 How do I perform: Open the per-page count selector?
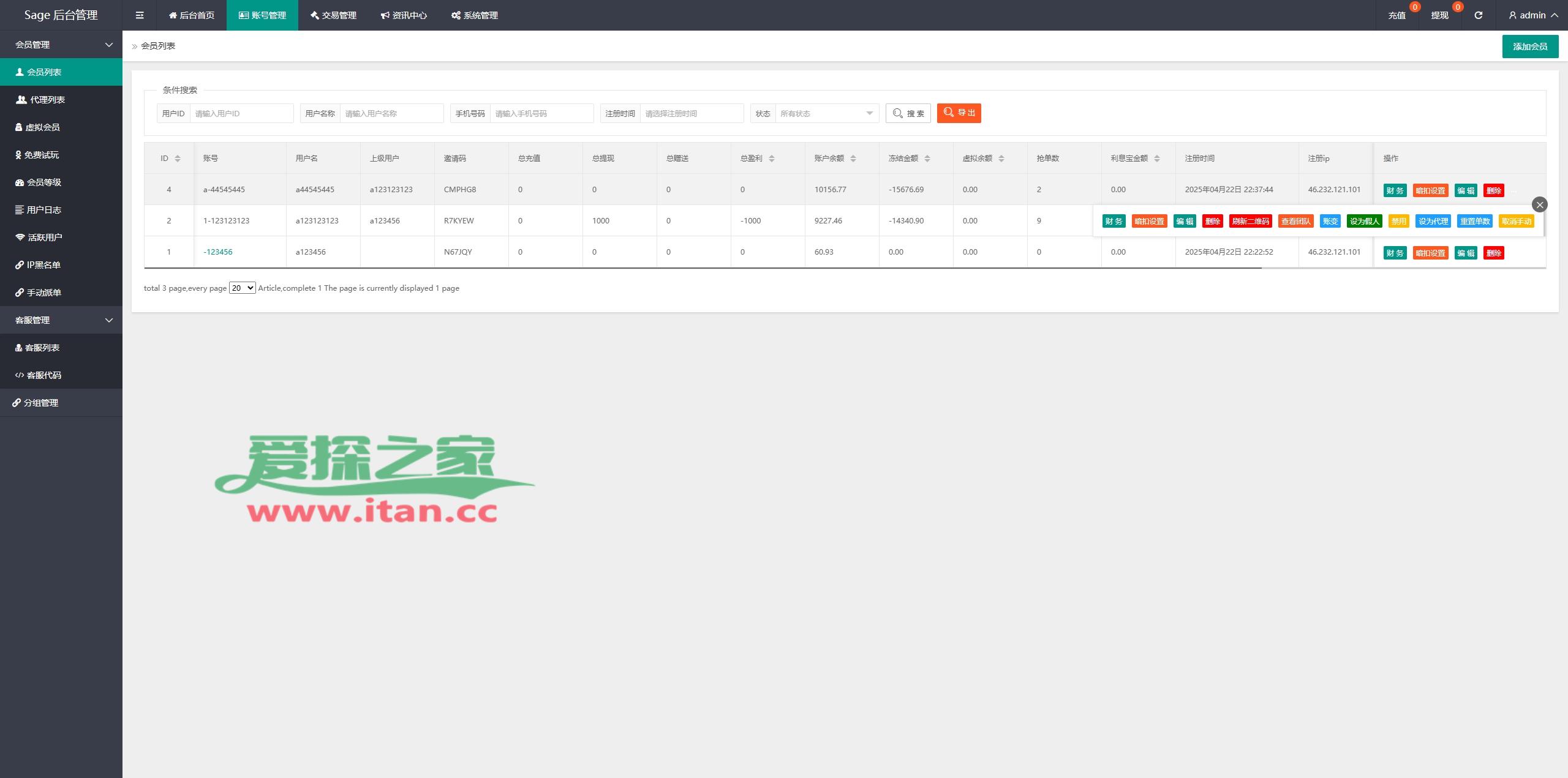[242, 288]
